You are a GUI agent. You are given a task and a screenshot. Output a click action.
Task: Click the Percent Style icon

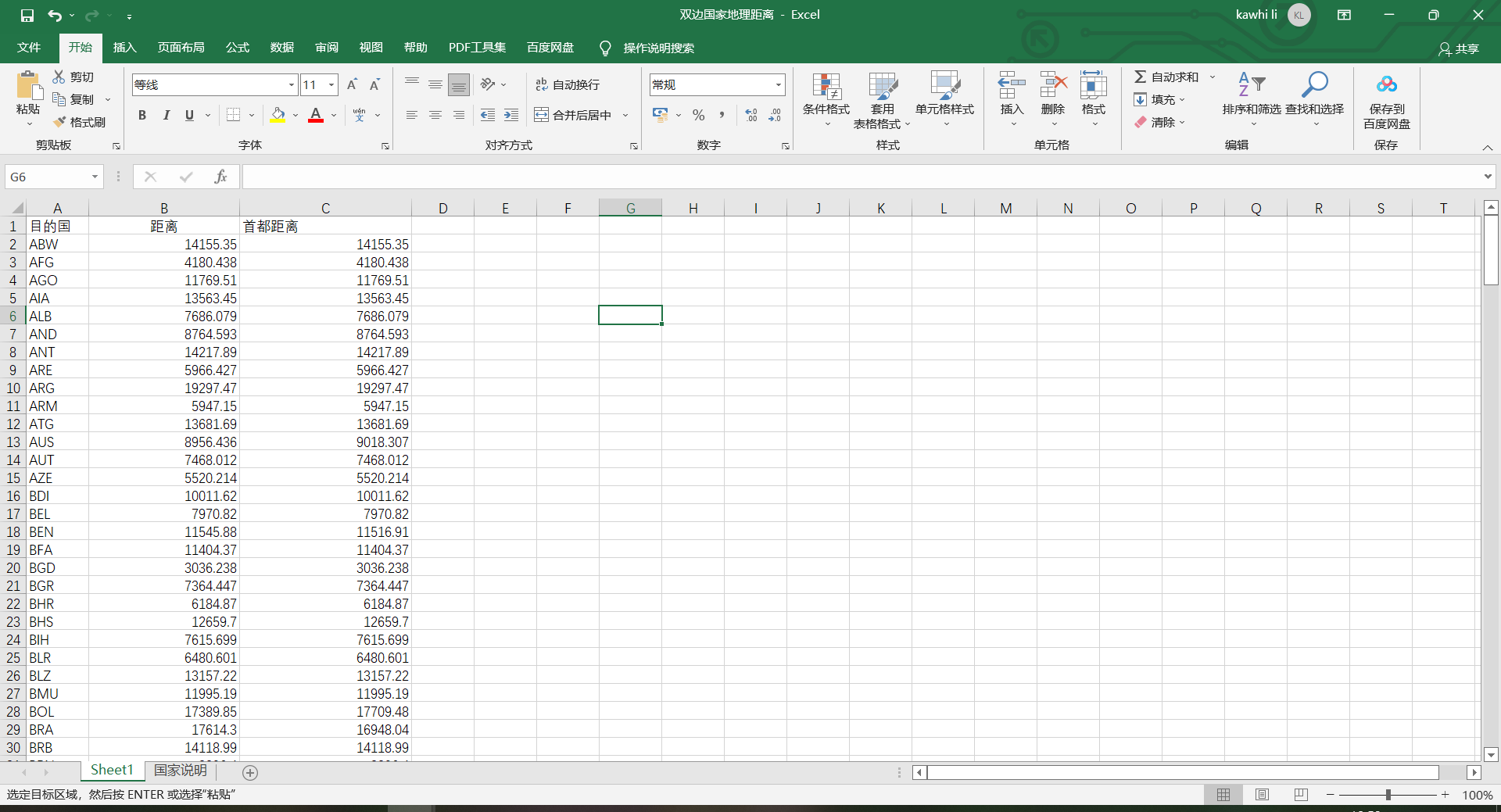point(698,115)
